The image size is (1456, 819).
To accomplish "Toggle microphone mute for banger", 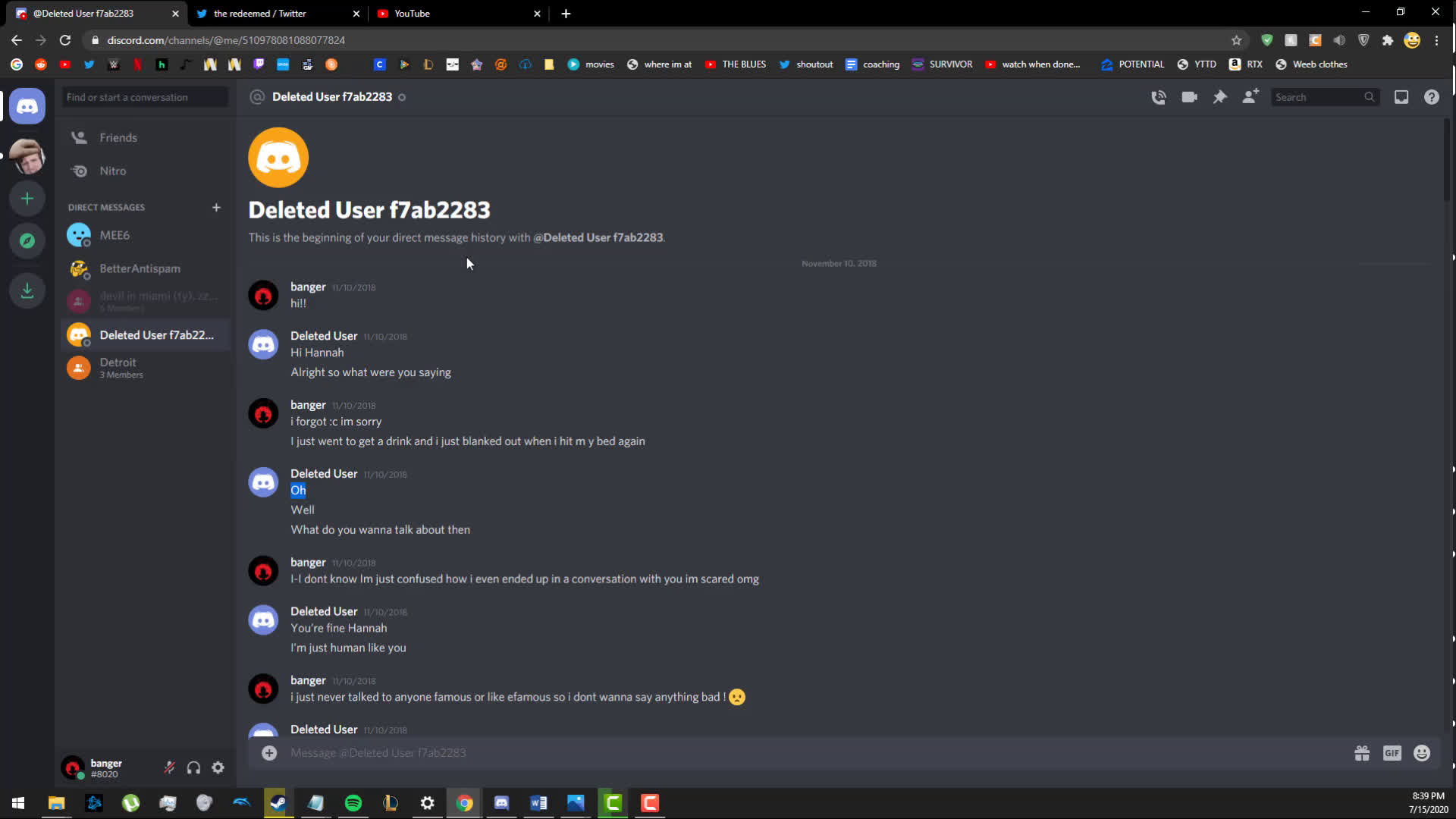I will point(169,767).
